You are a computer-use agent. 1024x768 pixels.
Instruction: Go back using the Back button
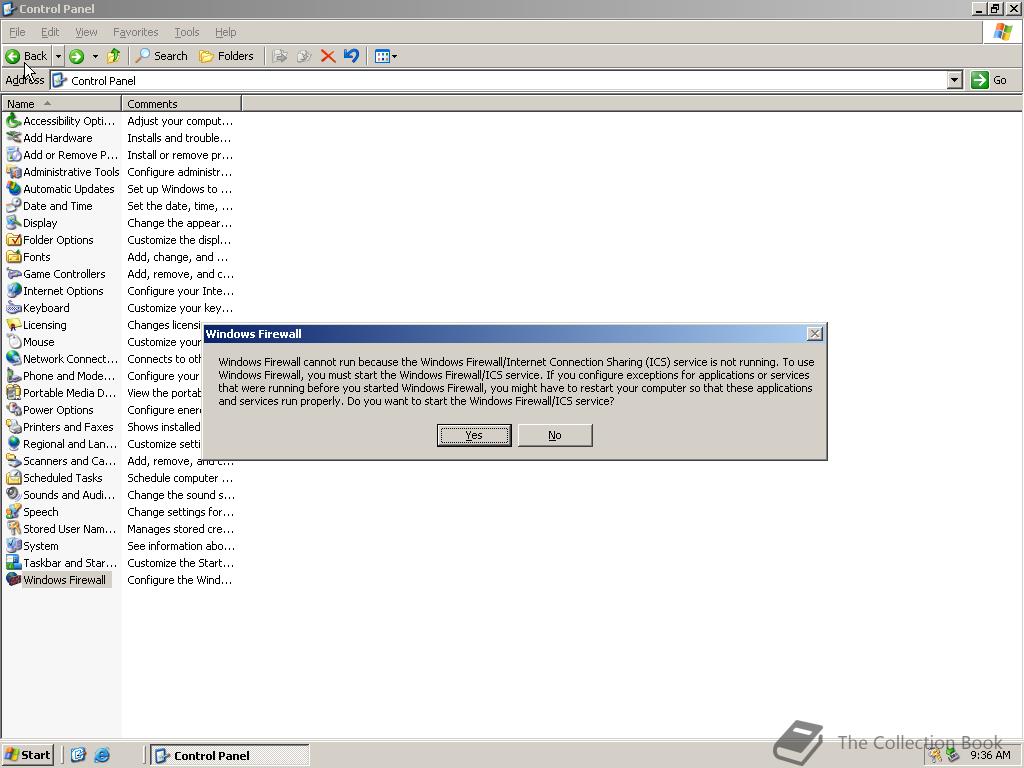[x=27, y=56]
